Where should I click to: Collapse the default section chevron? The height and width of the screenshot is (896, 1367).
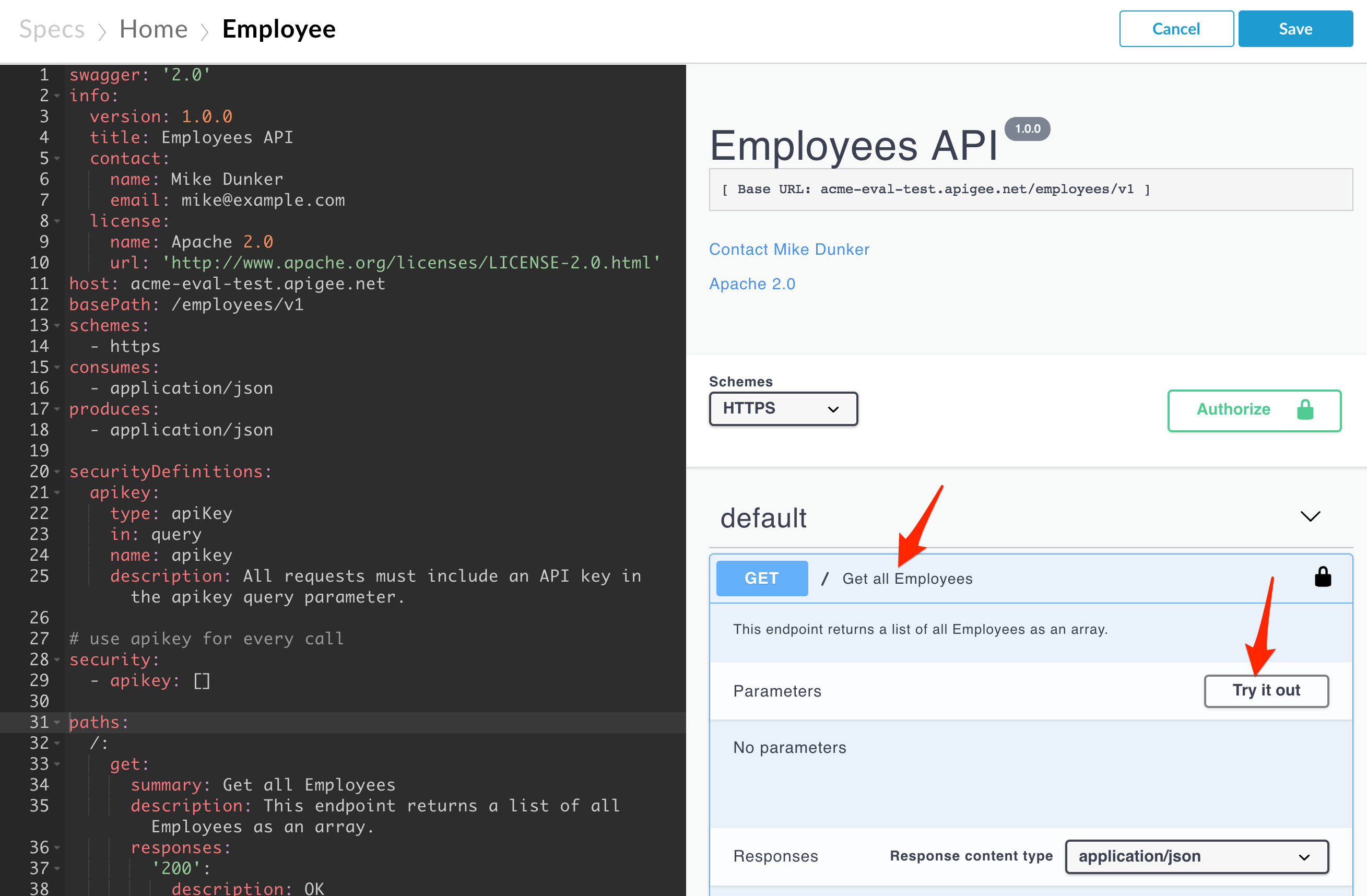[1310, 516]
